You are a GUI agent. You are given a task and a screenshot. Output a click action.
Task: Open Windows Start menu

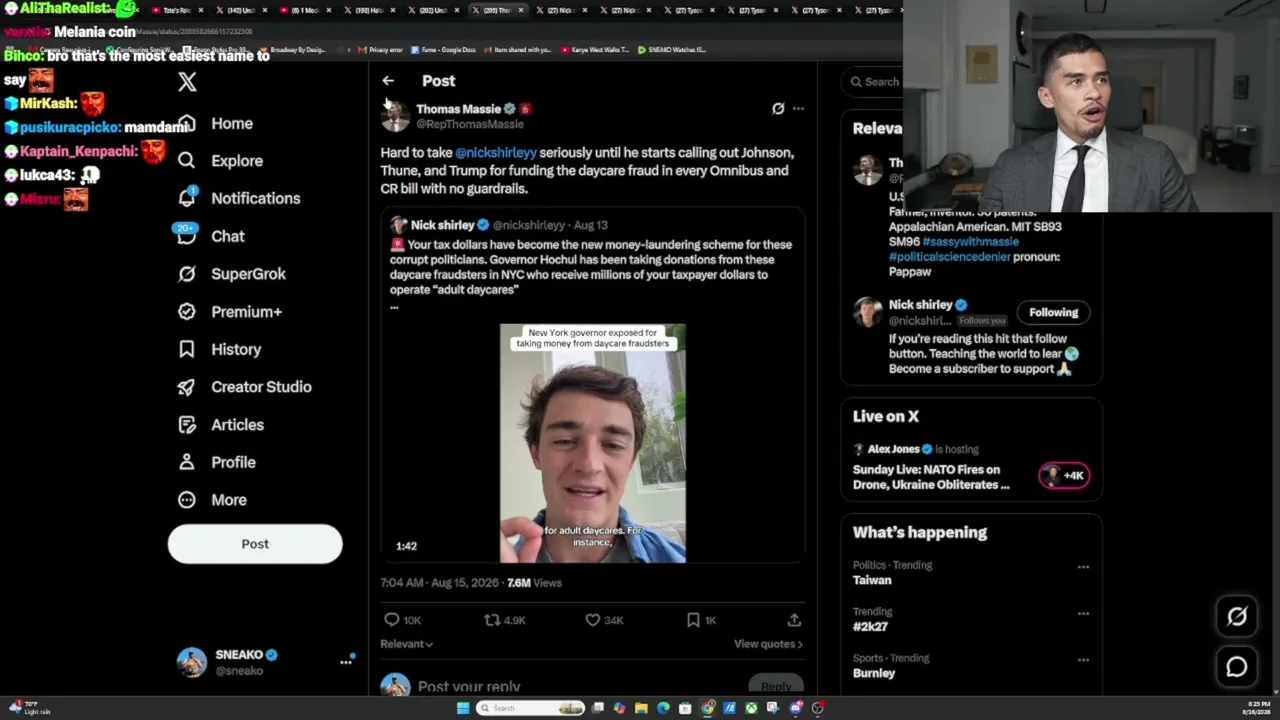point(462,708)
